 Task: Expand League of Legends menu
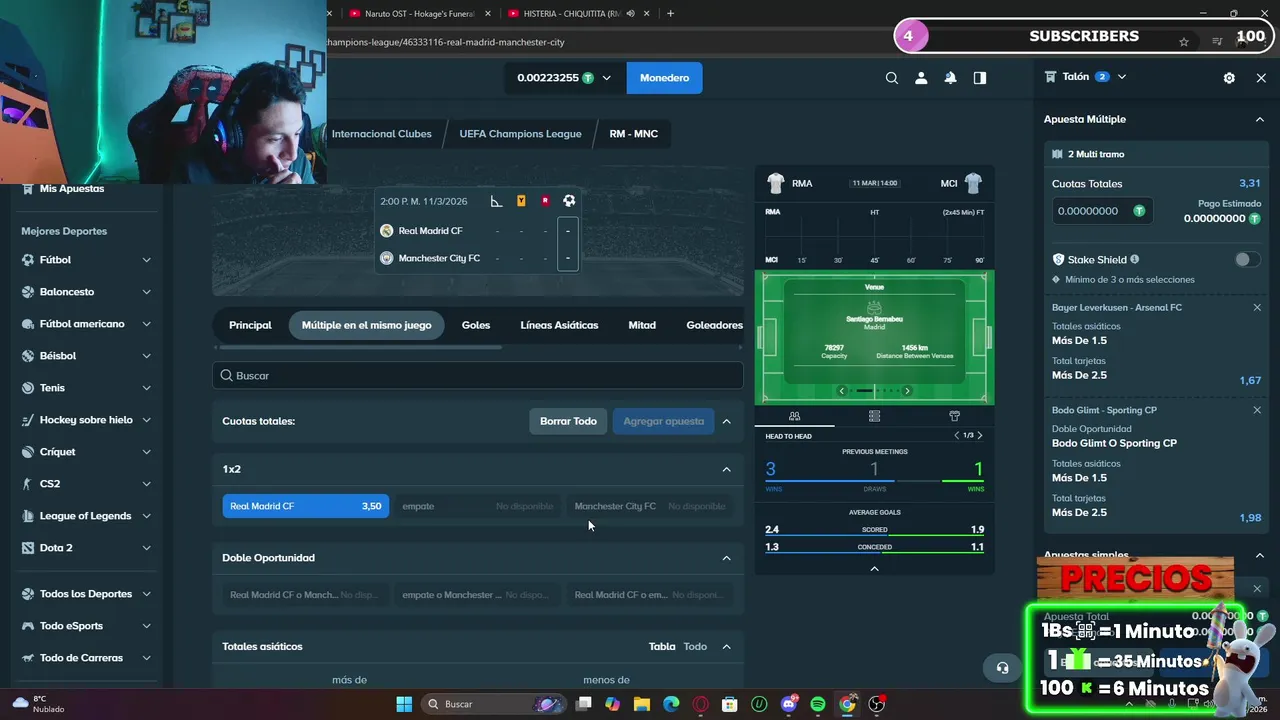click(146, 516)
